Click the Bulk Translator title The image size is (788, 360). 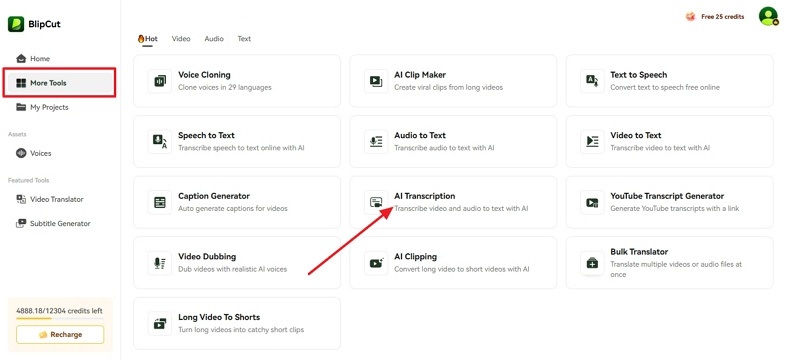click(x=639, y=252)
